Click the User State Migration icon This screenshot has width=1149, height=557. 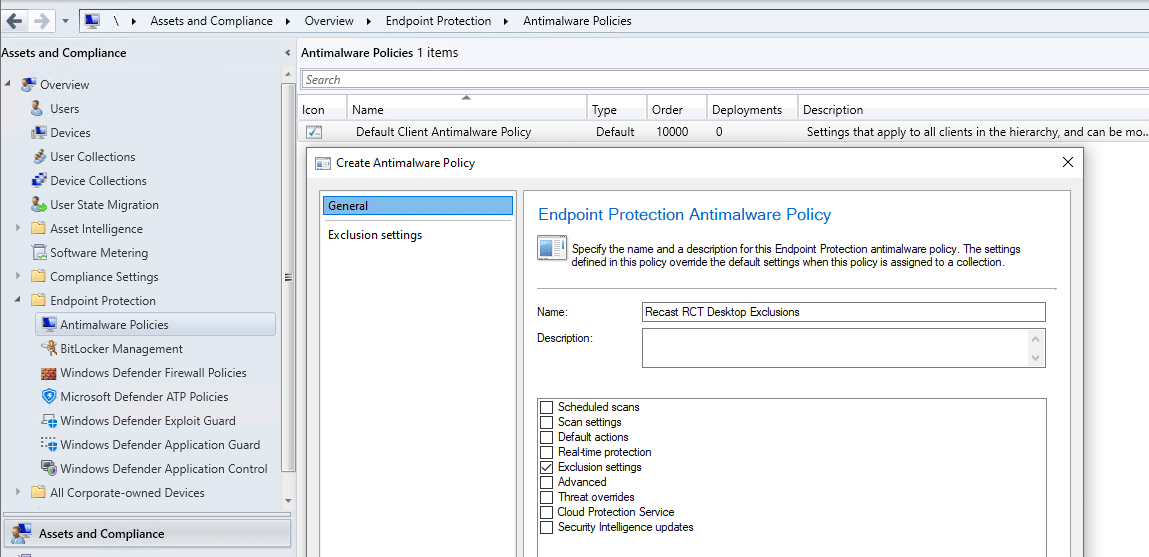[39, 205]
